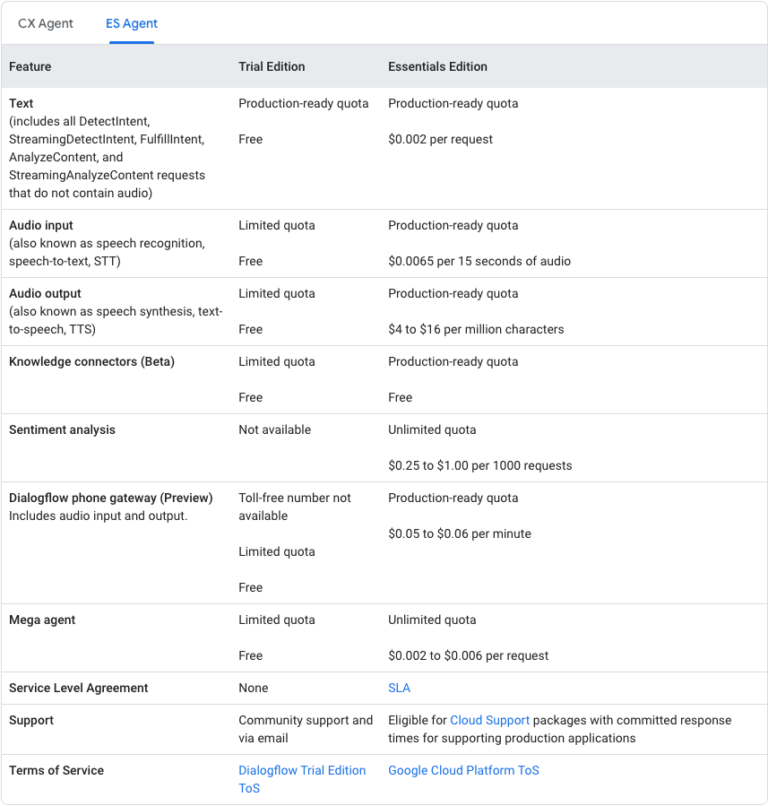
Task: Click the Service Level Agreement row label
Action: [78, 688]
